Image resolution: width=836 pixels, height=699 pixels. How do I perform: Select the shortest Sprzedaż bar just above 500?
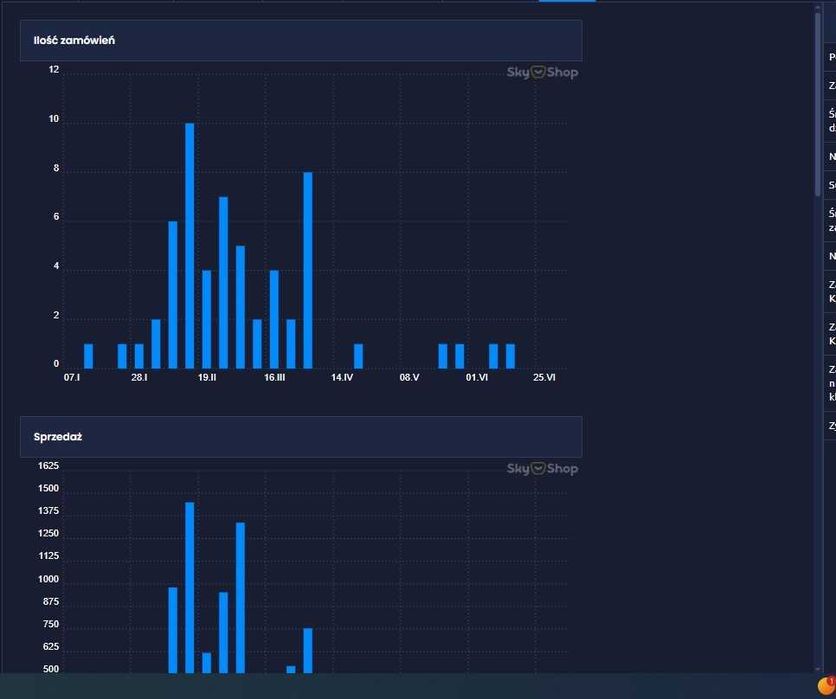[291, 669]
